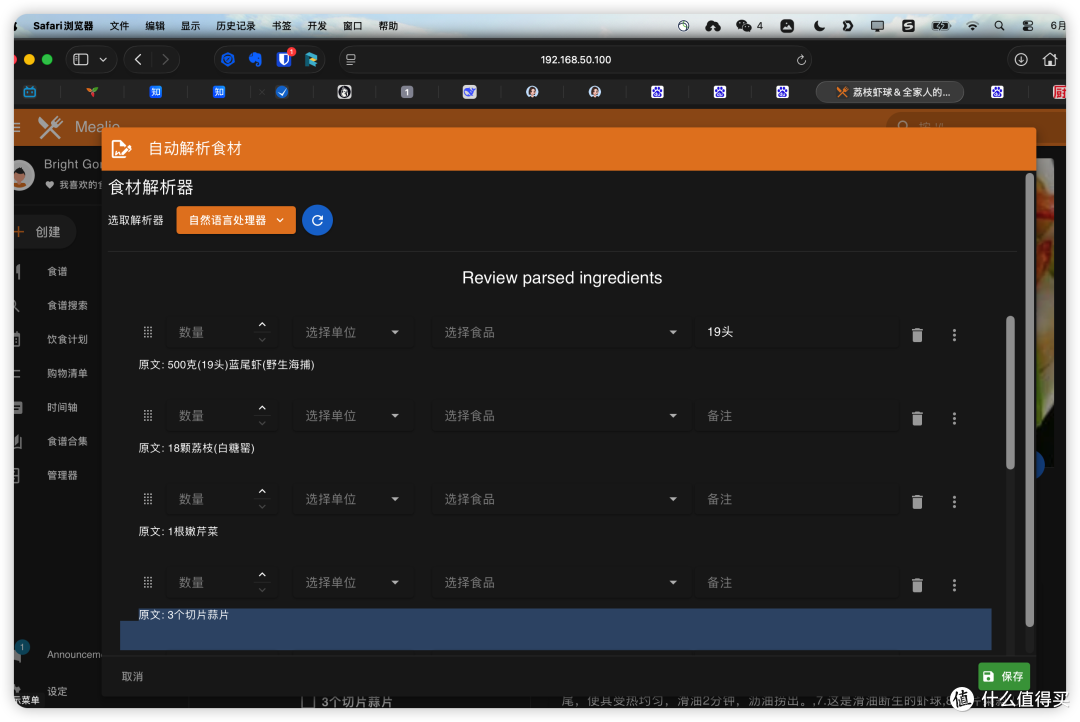
Task: Check the 3个切片蒜片 ingredient checkbox
Action: (x=309, y=702)
